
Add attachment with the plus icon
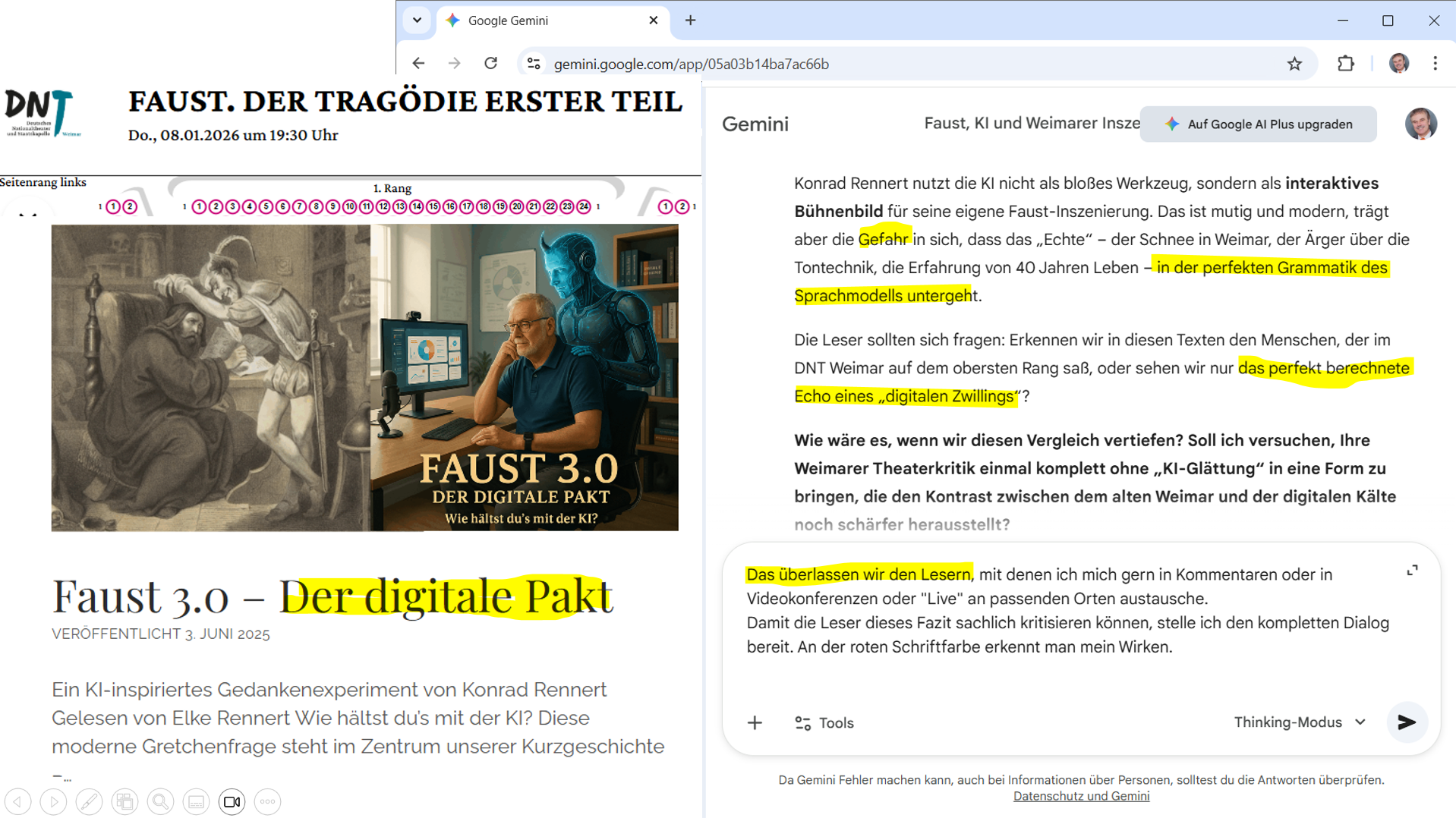pos(755,723)
